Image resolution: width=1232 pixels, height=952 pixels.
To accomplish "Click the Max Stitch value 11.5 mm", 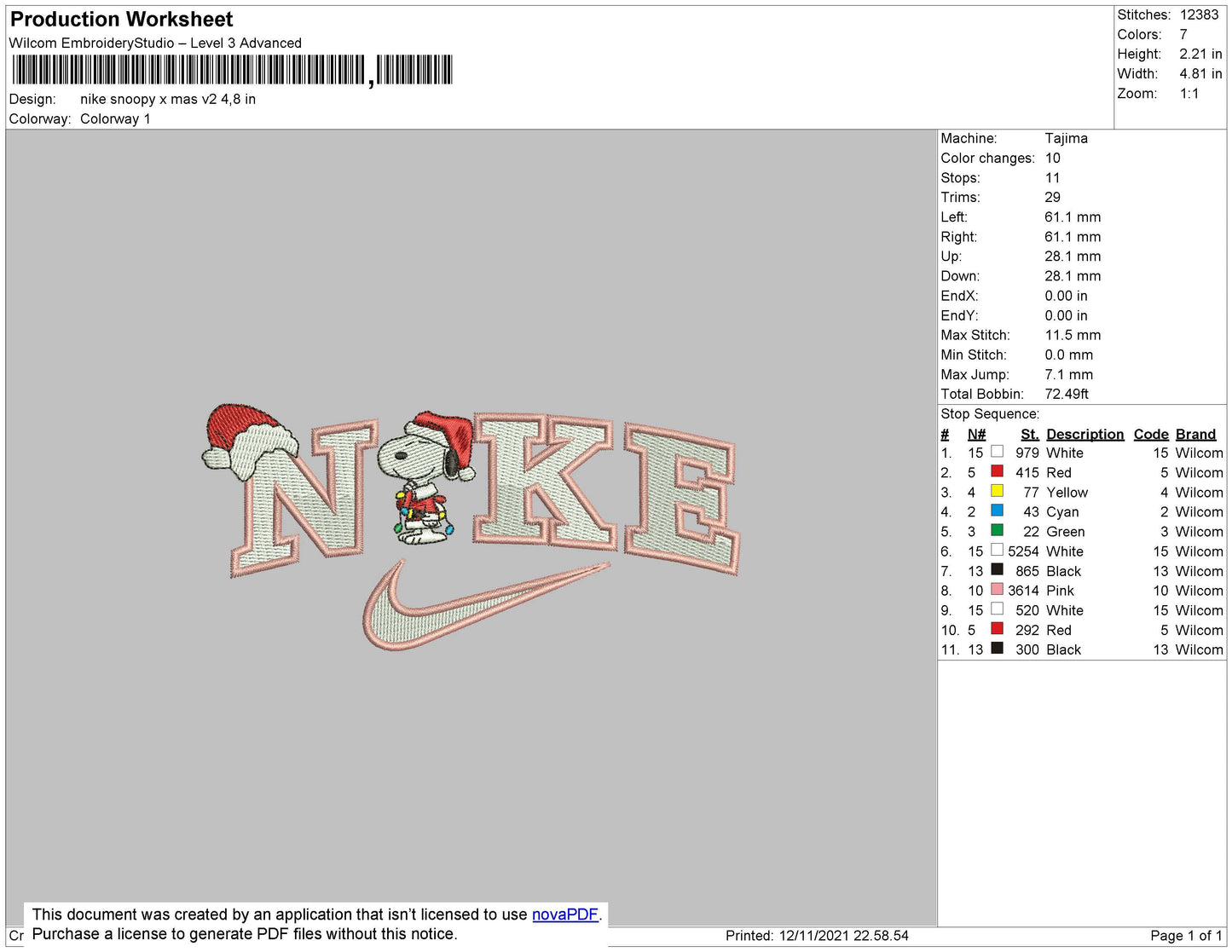I will (1073, 335).
